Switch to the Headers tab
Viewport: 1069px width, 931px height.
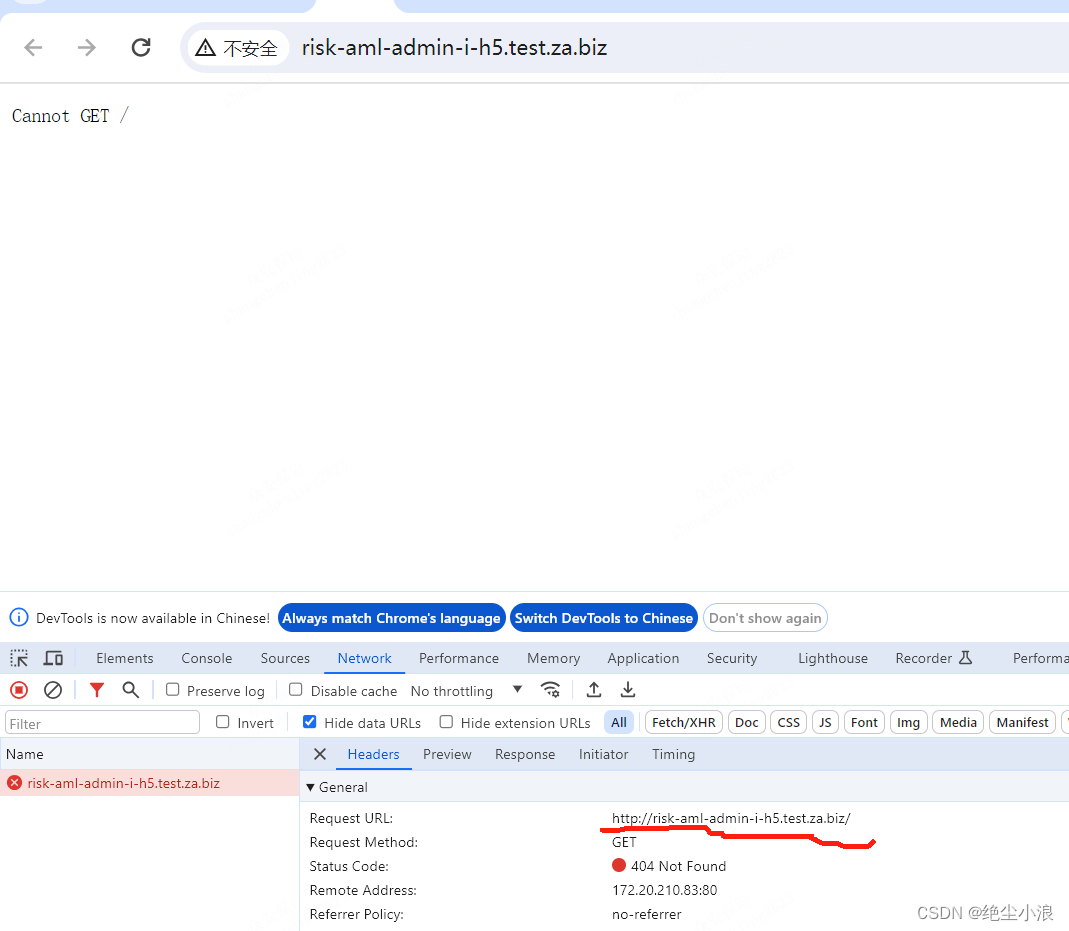pyautogui.click(x=374, y=754)
